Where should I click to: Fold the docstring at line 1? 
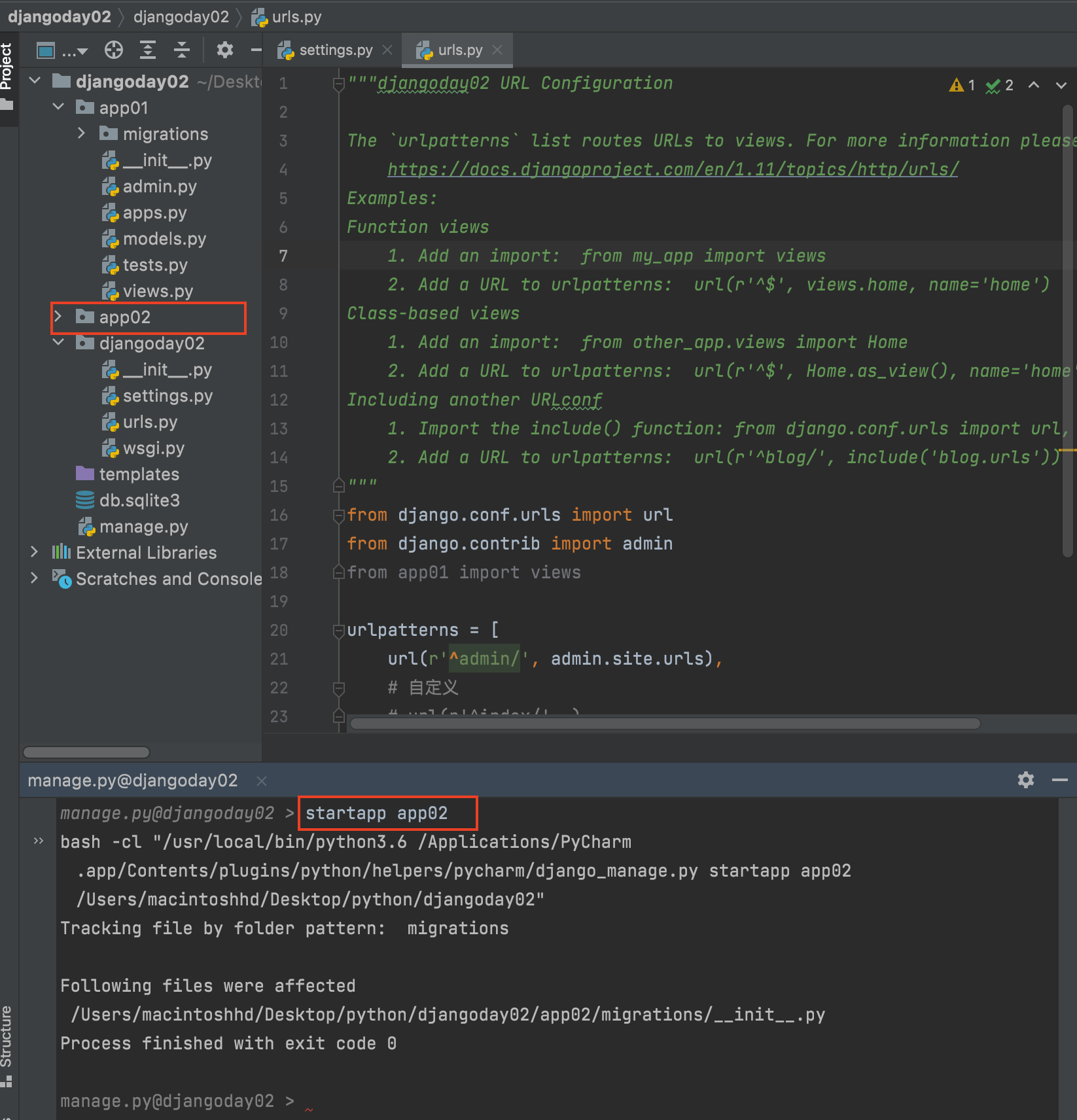[339, 84]
